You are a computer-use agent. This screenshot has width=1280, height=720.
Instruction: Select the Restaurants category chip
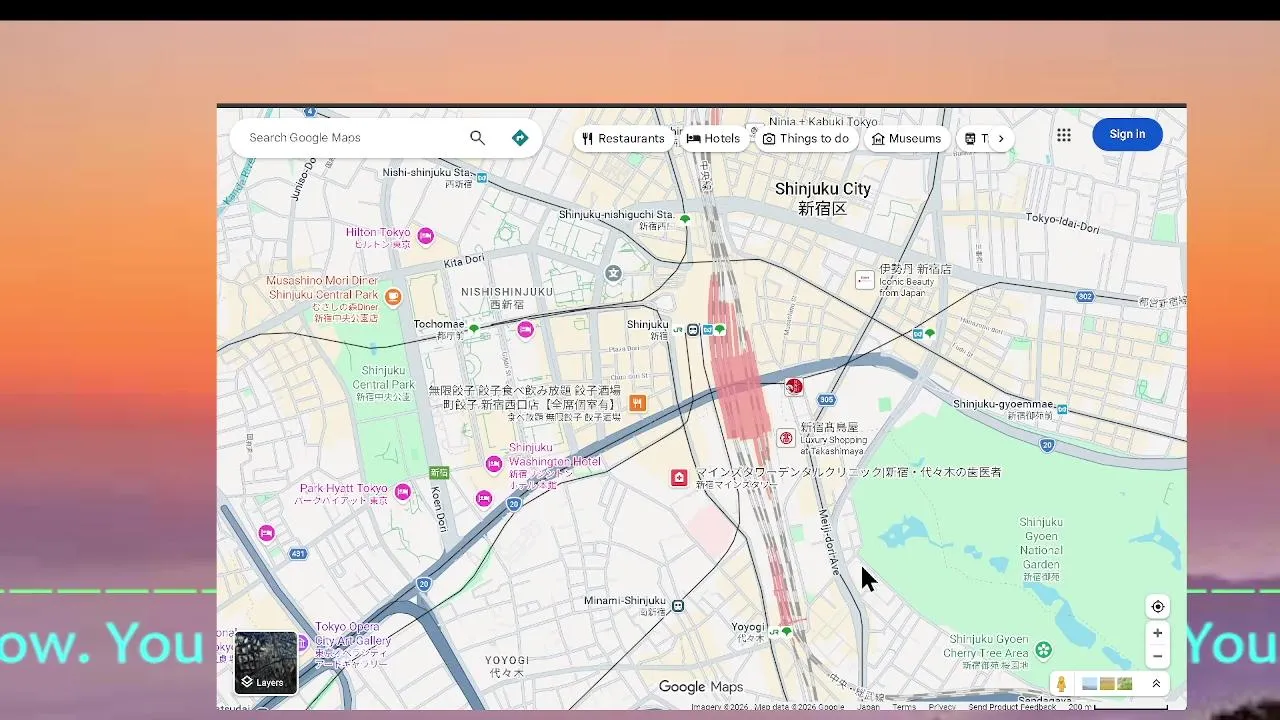pyautogui.click(x=623, y=139)
